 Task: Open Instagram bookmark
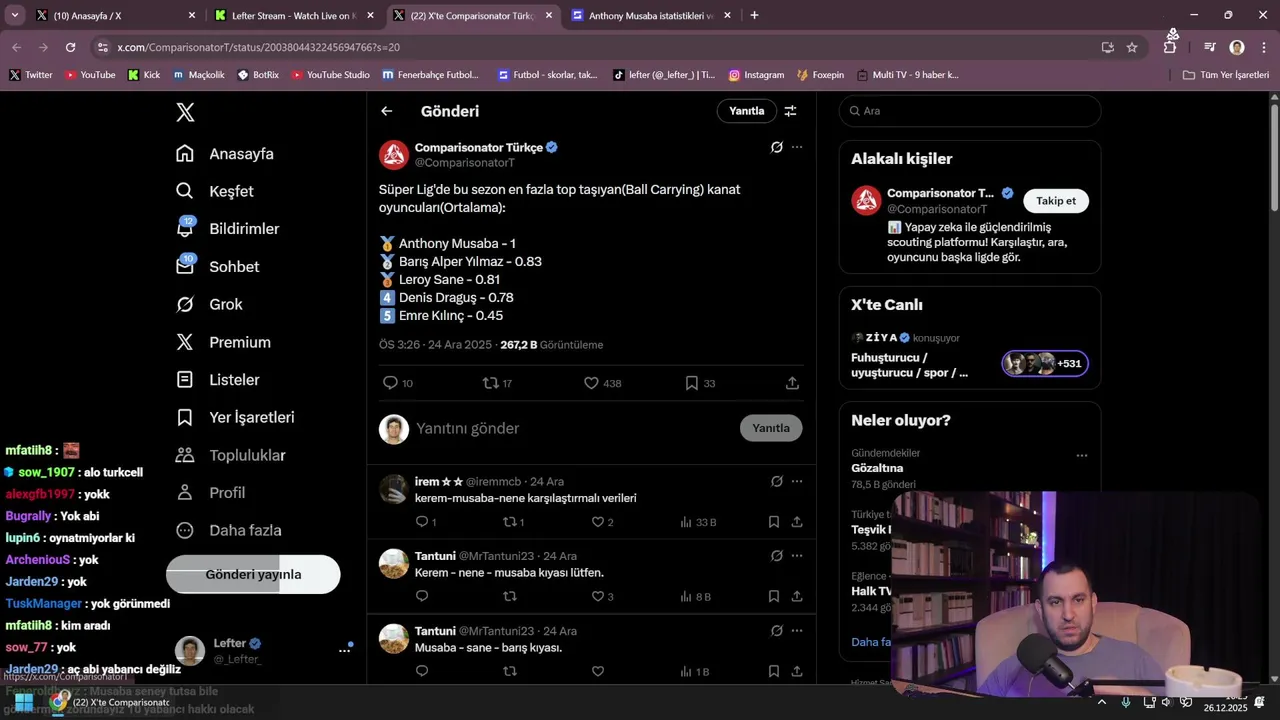756,75
